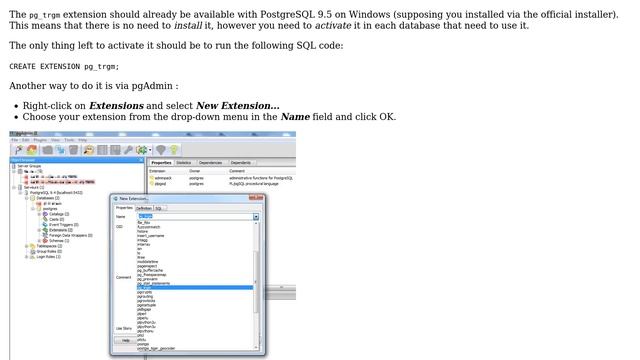Open the File menu in pgAdmin

(15, 140)
